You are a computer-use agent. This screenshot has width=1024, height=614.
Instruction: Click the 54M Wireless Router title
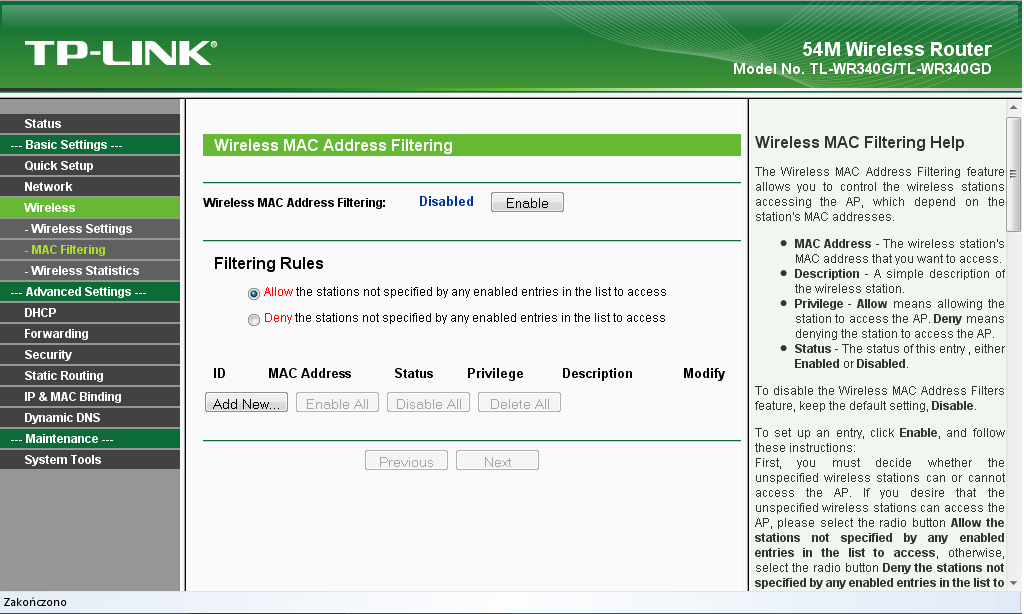point(897,49)
